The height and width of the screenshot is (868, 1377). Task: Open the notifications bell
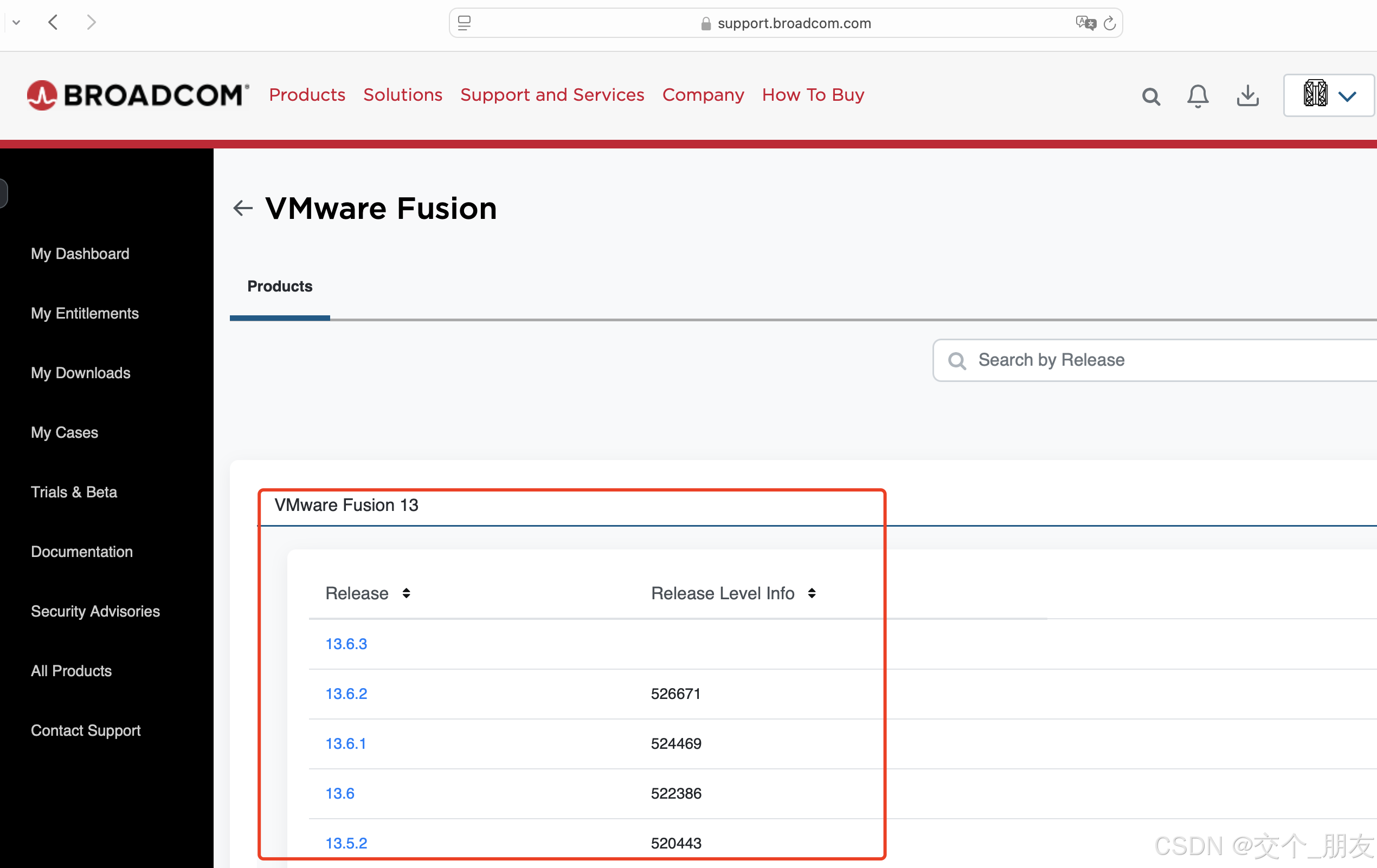(x=1198, y=96)
